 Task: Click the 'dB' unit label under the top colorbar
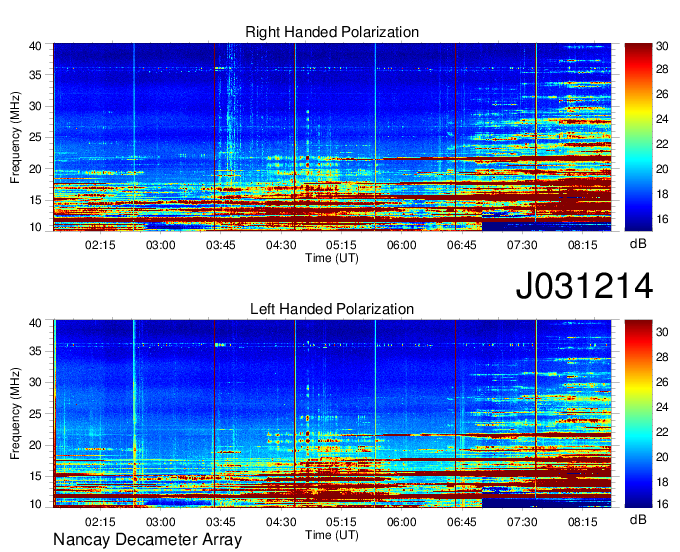coord(638,244)
